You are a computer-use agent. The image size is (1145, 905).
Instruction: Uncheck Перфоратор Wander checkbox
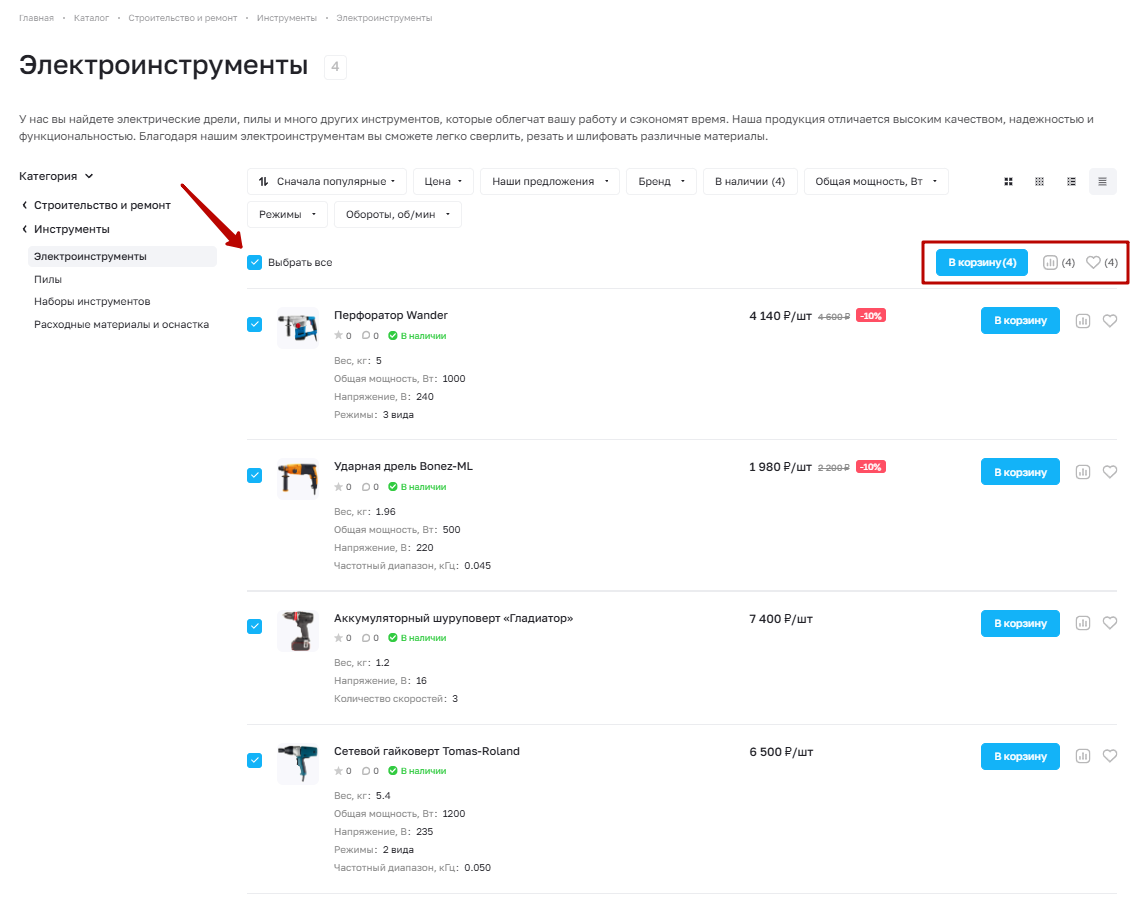[254, 324]
